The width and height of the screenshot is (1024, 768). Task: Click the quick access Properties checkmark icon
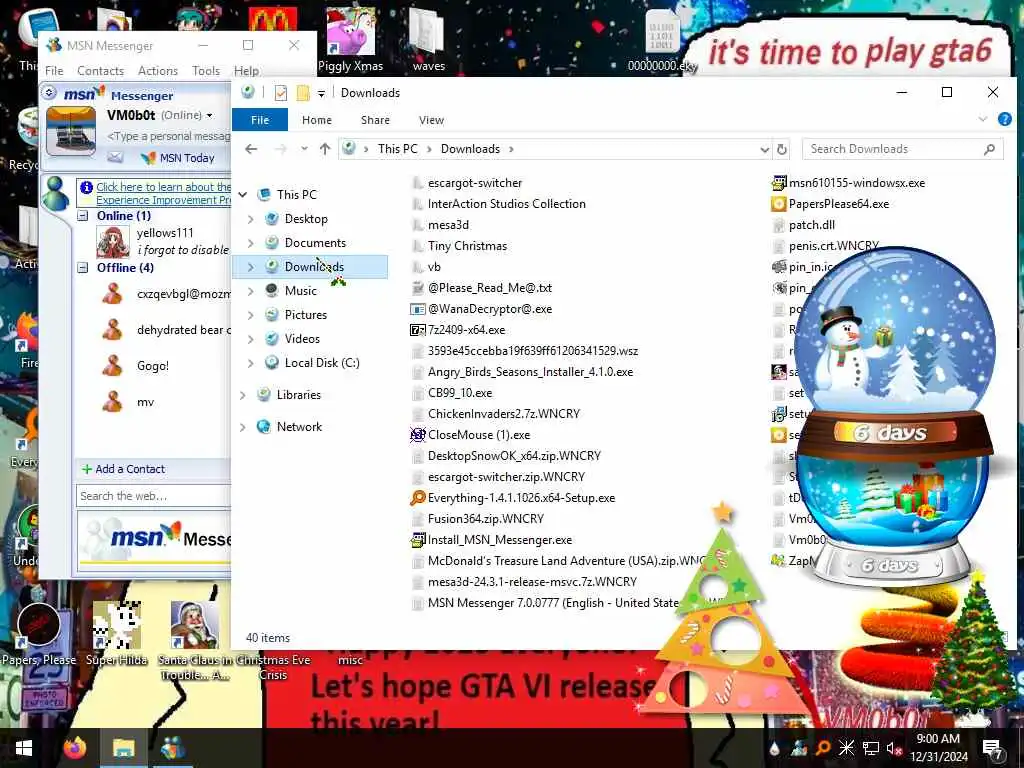tap(281, 93)
